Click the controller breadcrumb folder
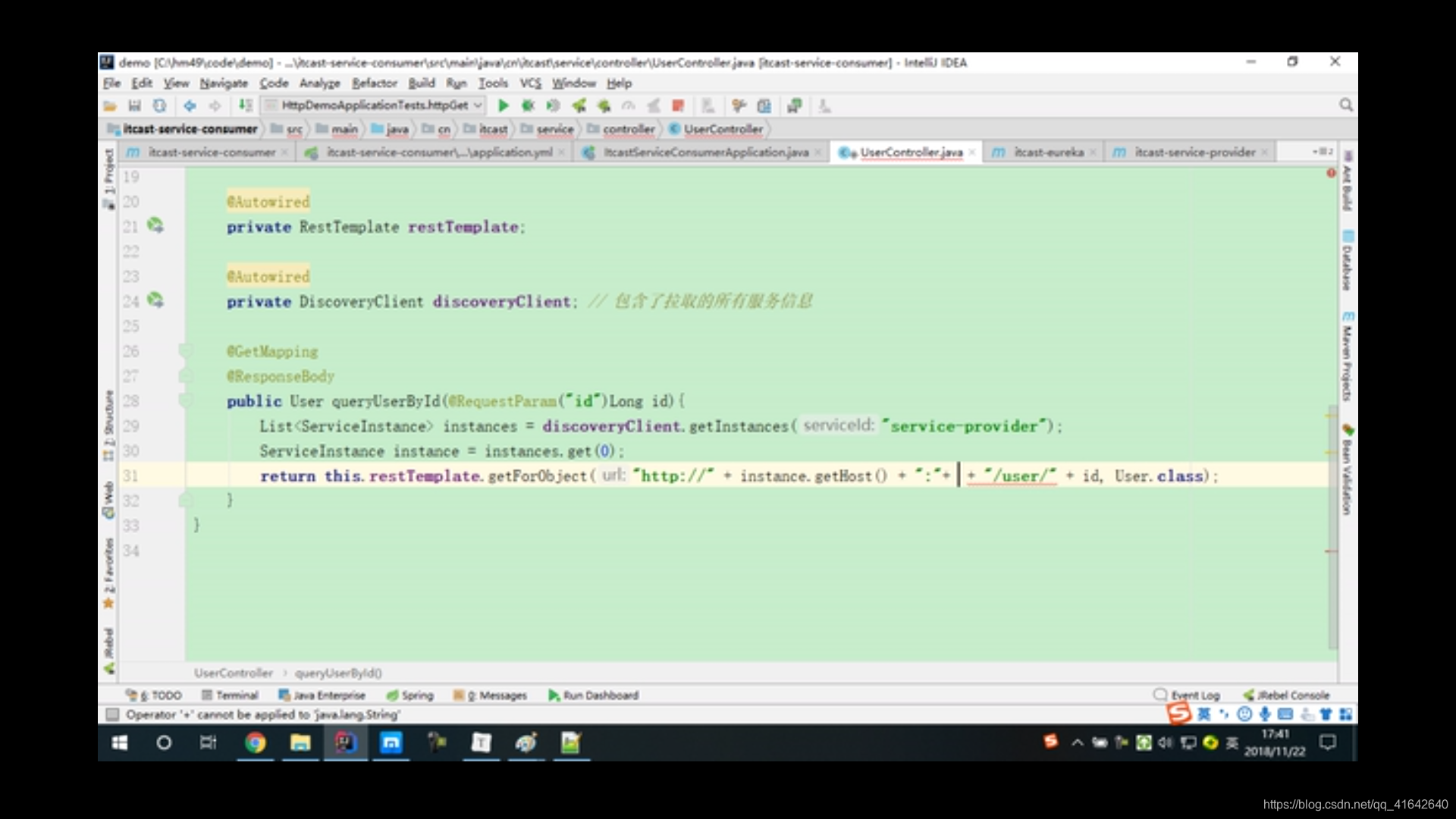This screenshot has width=1456, height=819. [x=620, y=130]
